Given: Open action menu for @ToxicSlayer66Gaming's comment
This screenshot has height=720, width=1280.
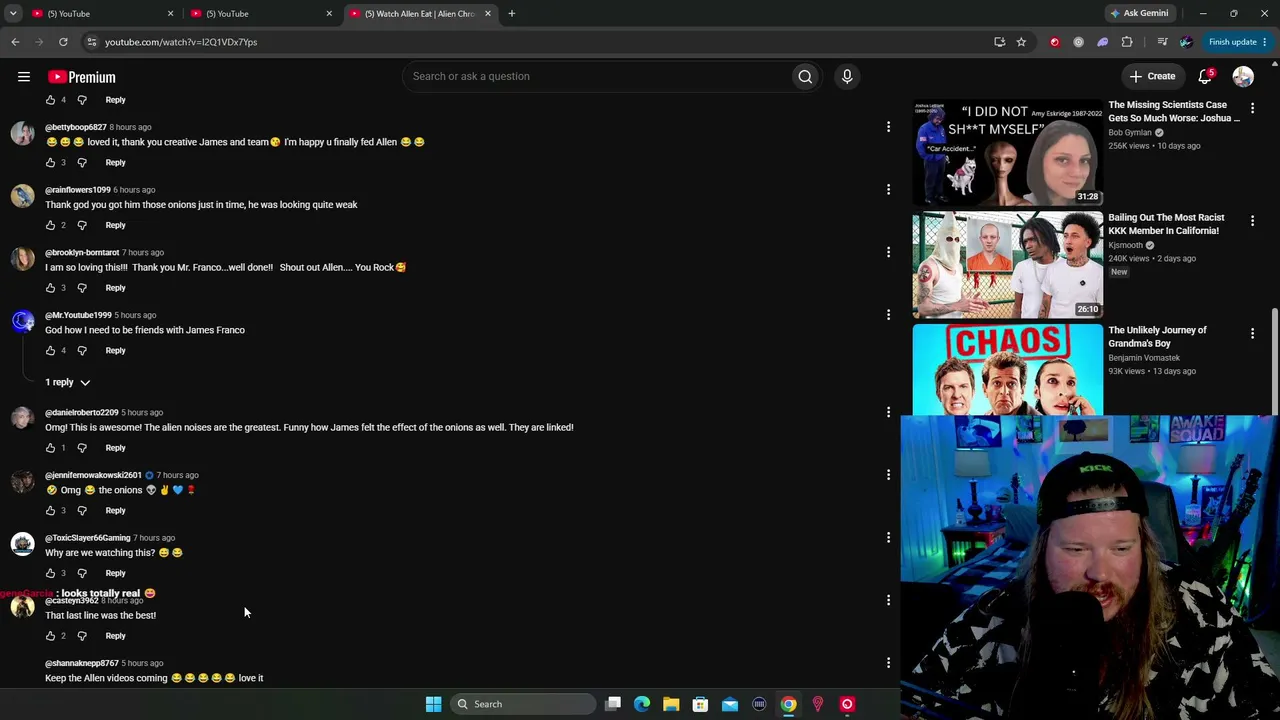Looking at the screenshot, I should pos(888,538).
